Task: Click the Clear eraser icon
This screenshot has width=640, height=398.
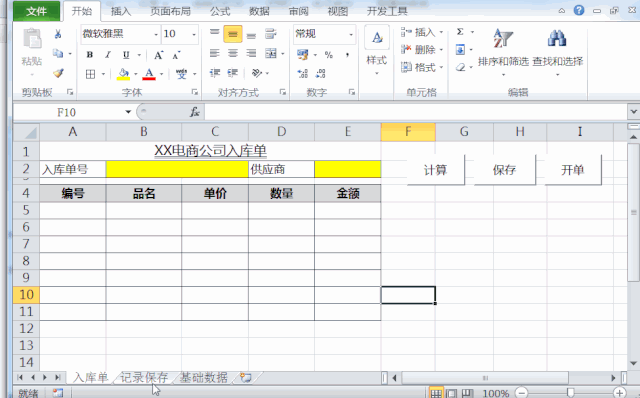Action: click(x=461, y=67)
